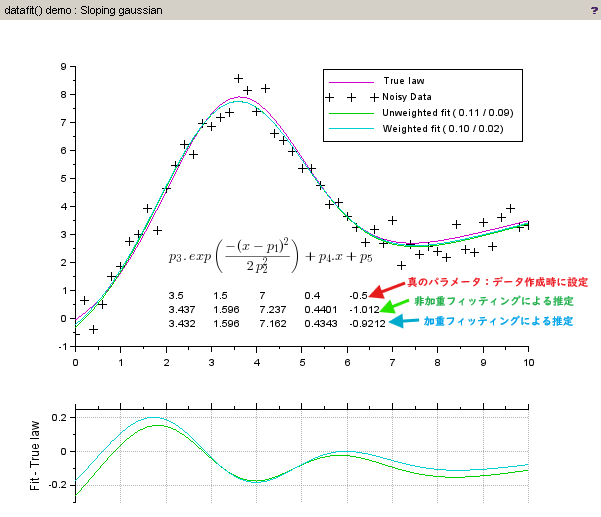This screenshot has width=601, height=517.
Task: Click the p3.exp gaussian formula text
Action: coord(270,252)
